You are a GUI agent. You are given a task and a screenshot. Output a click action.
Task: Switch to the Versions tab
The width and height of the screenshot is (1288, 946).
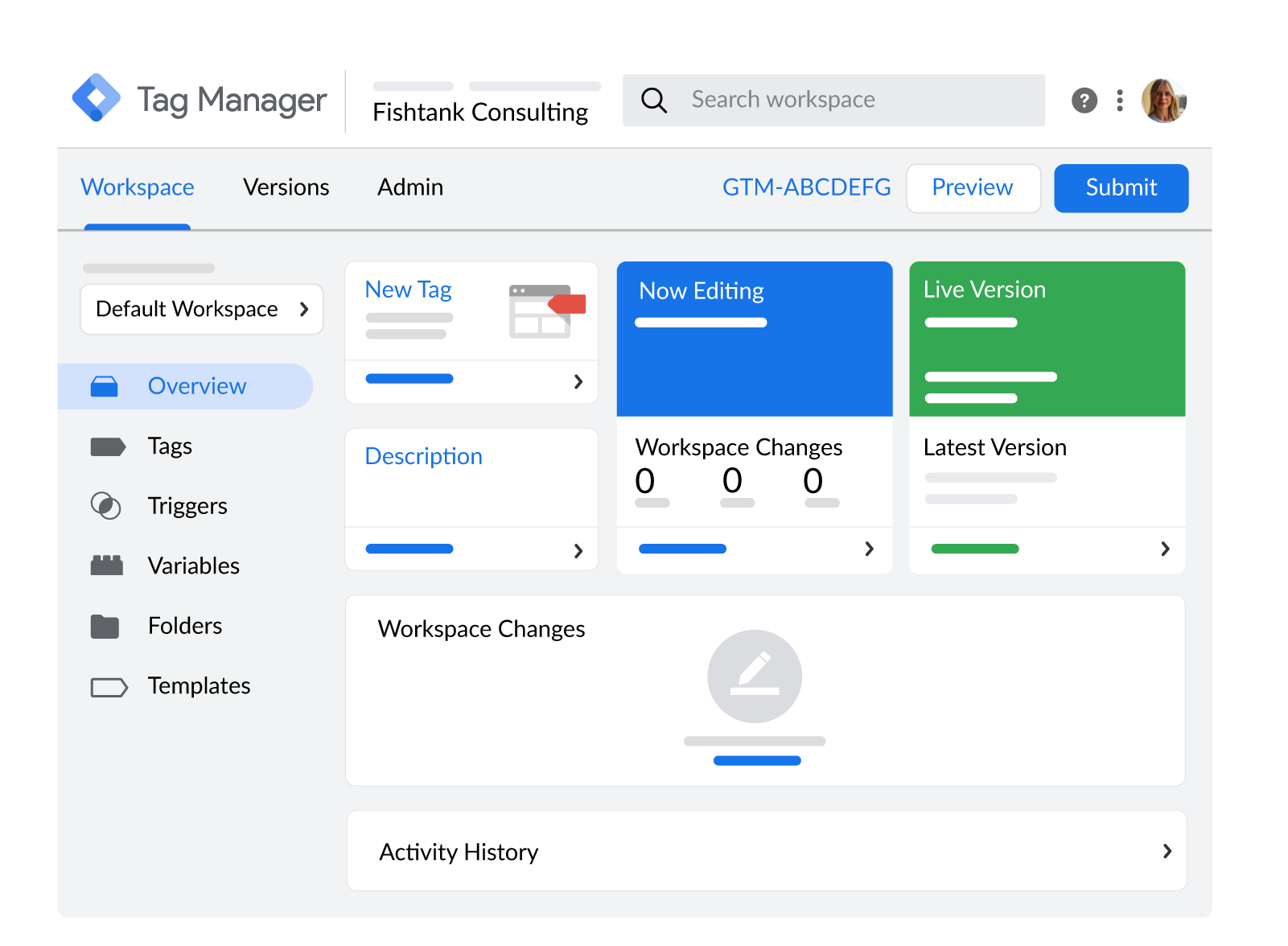[286, 187]
